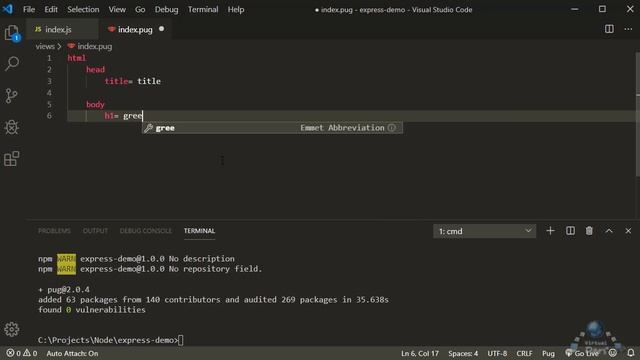Click Ln 6, Col 17 status entry
Image resolution: width=640 pixels, height=360 pixels.
[x=420, y=353]
